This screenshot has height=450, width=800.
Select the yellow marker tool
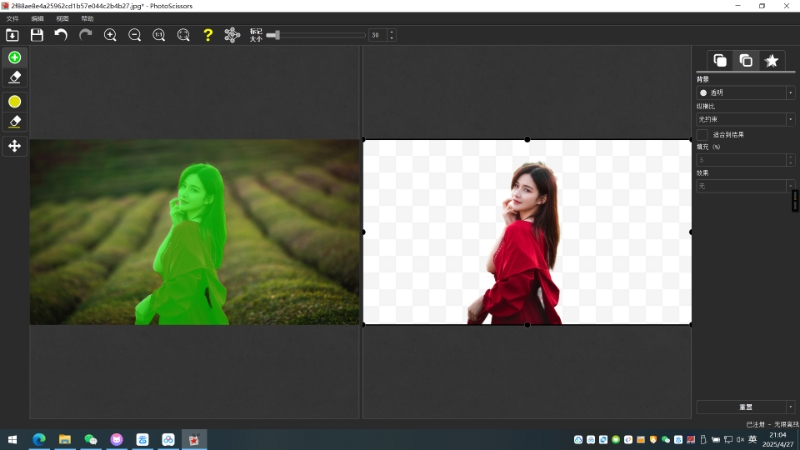click(14, 102)
